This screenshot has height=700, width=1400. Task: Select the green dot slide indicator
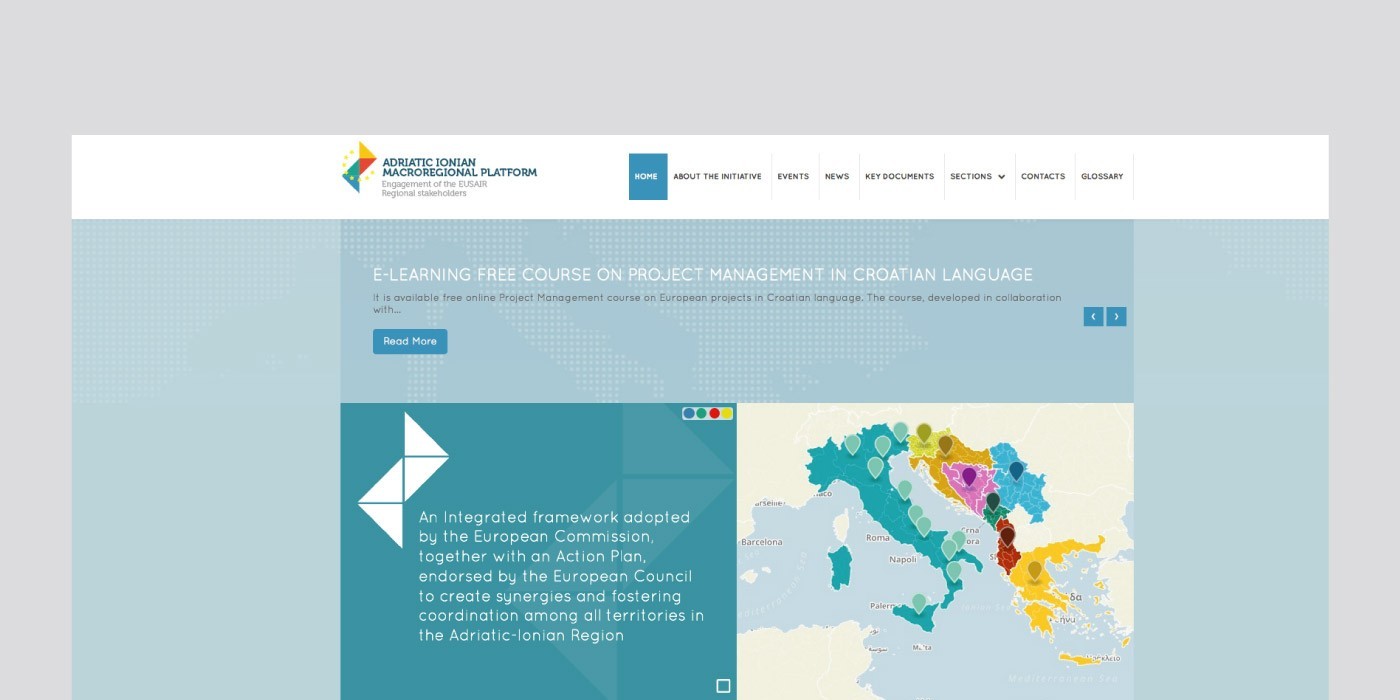click(701, 413)
